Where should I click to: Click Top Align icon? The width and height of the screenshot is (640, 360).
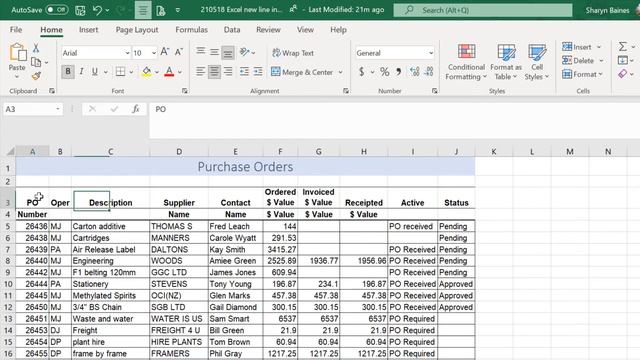pos(200,51)
